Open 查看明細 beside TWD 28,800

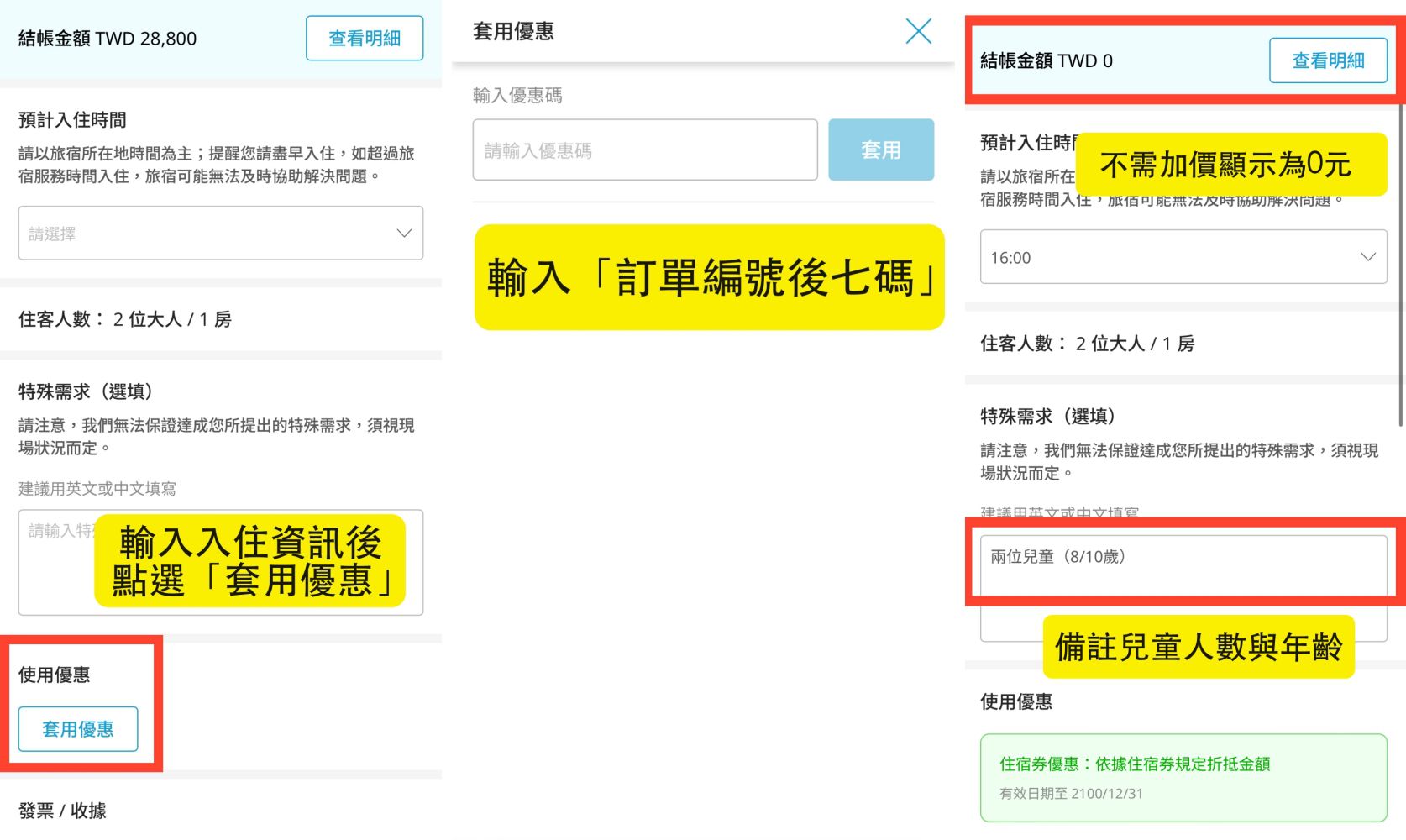[x=364, y=39]
